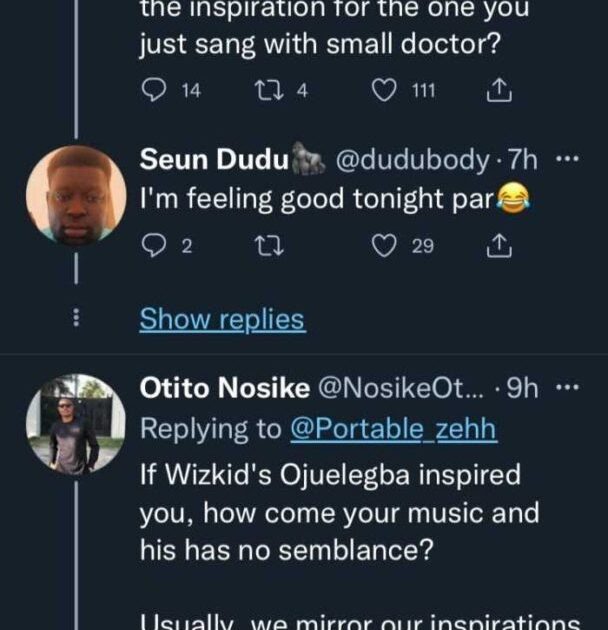
Task: Reply to Seun Dudu's tweet
Action: 153,247
